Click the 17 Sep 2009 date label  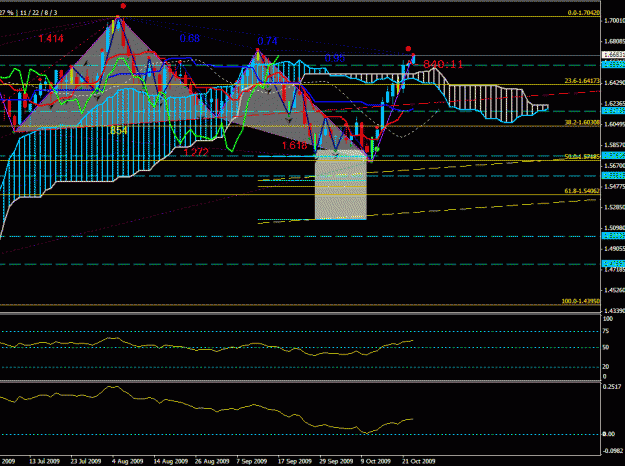(x=295, y=461)
